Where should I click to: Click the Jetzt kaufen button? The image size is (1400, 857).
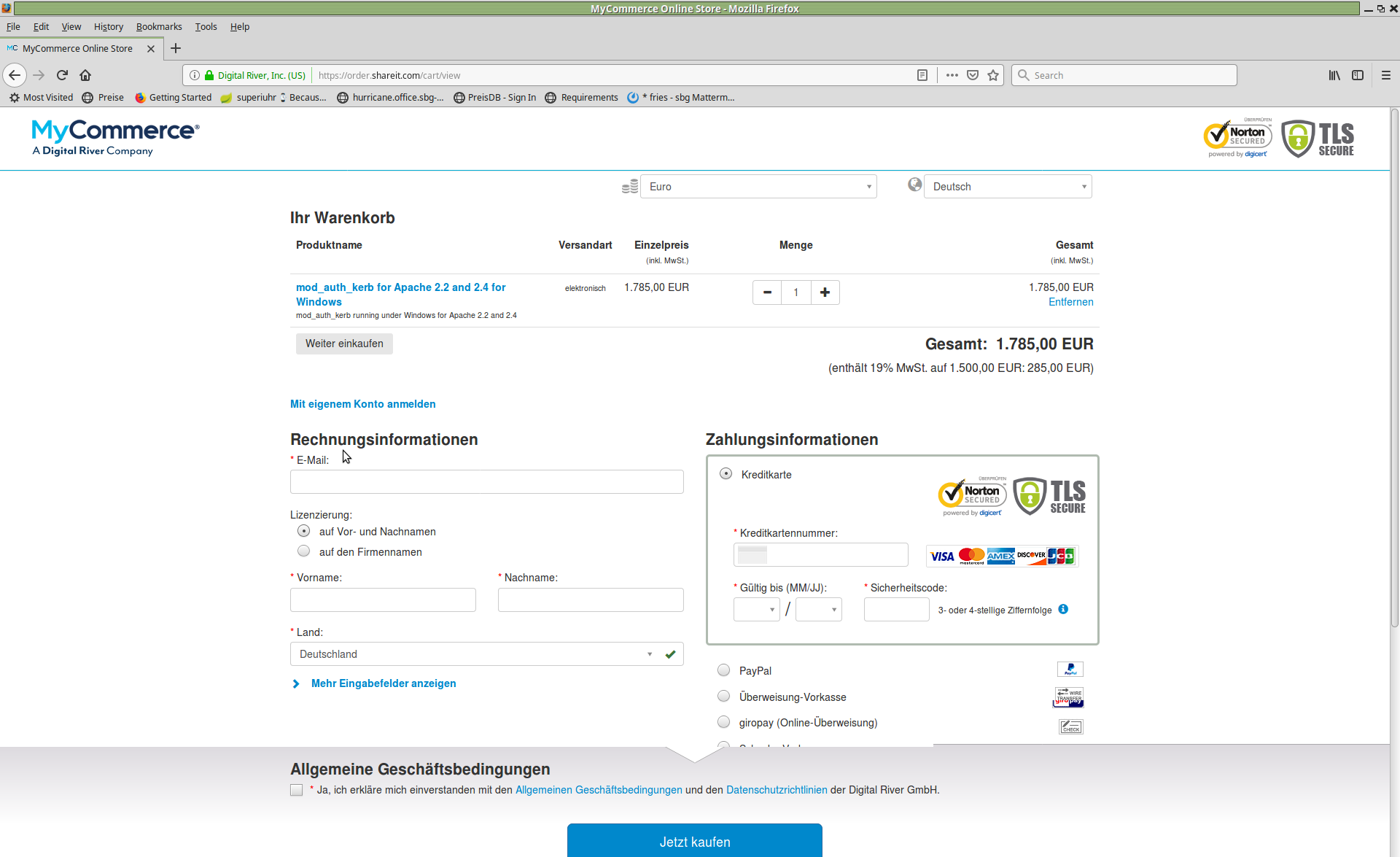(x=695, y=841)
